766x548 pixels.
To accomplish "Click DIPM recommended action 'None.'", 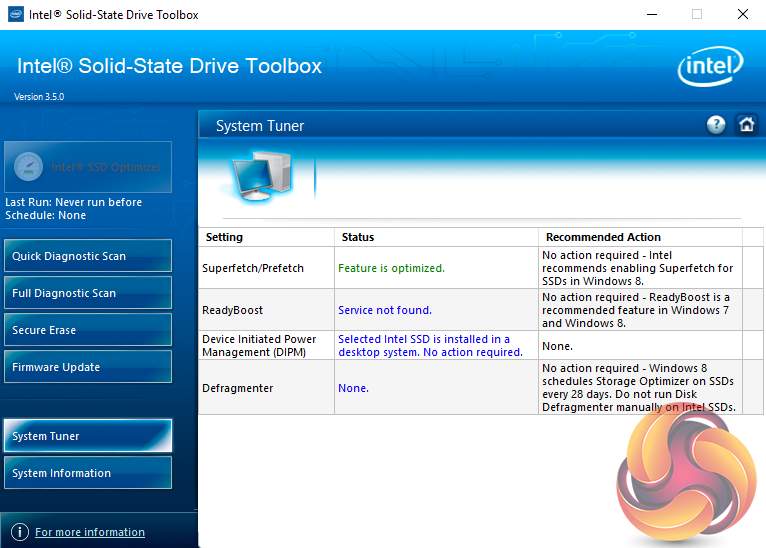I will [x=557, y=346].
